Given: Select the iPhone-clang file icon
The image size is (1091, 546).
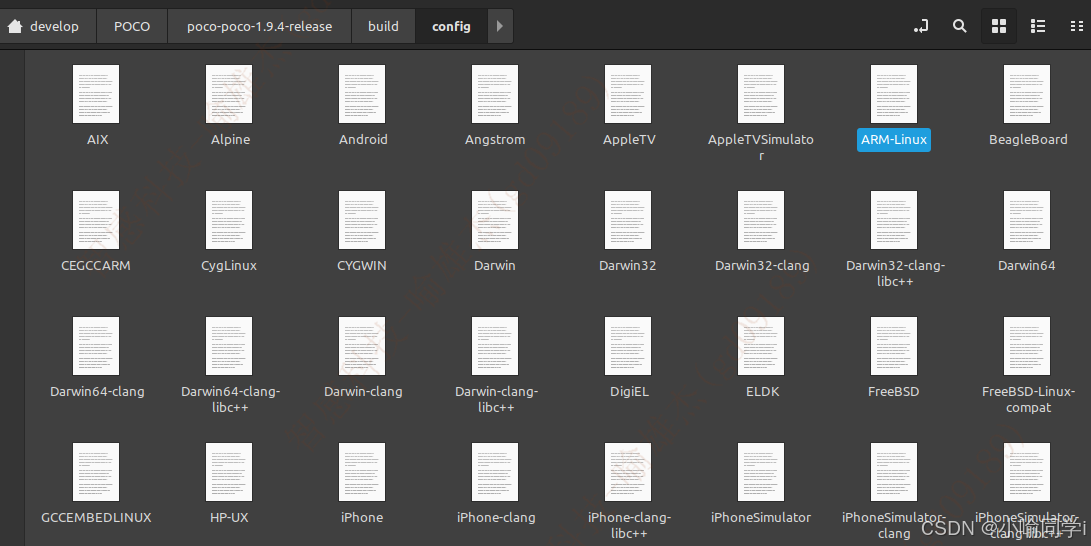Looking at the screenshot, I should [x=495, y=472].
